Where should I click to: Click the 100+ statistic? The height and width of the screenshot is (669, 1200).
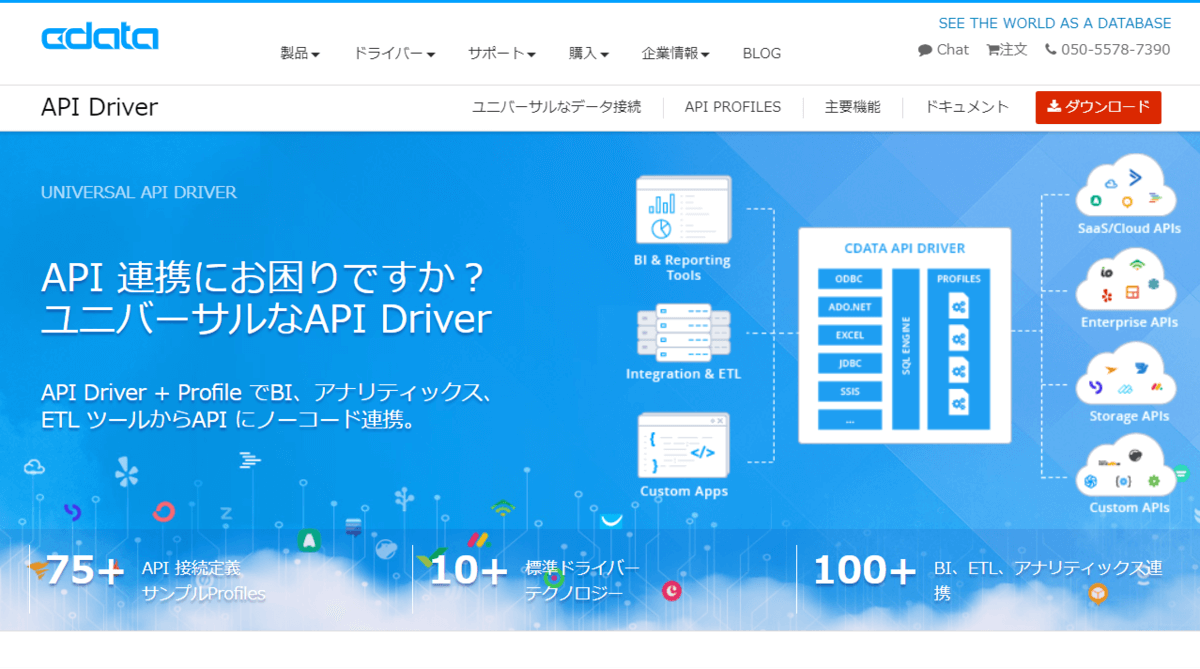point(865,571)
